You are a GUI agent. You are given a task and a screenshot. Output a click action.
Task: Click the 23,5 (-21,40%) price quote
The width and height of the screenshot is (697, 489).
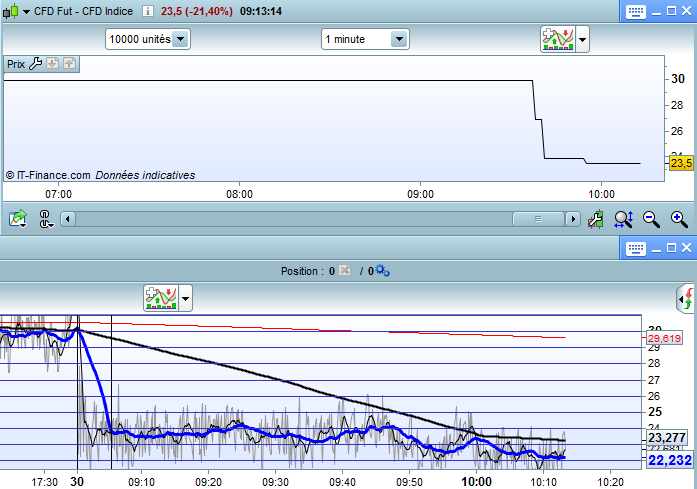point(196,12)
